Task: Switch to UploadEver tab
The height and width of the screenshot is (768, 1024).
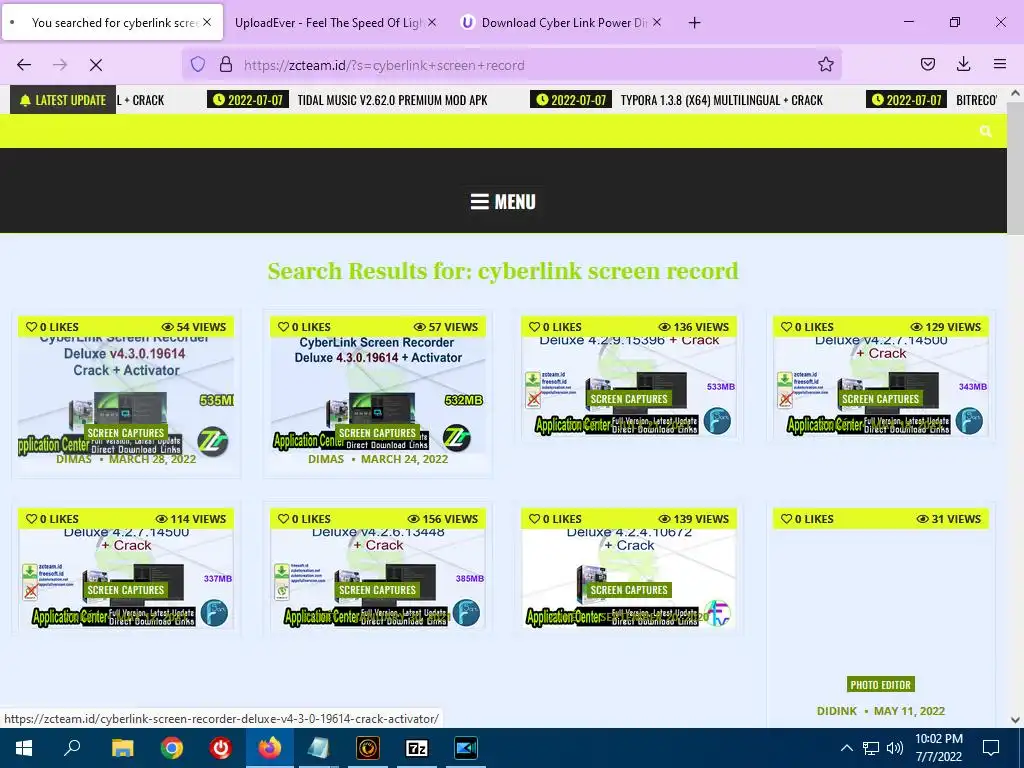Action: pyautogui.click(x=328, y=23)
